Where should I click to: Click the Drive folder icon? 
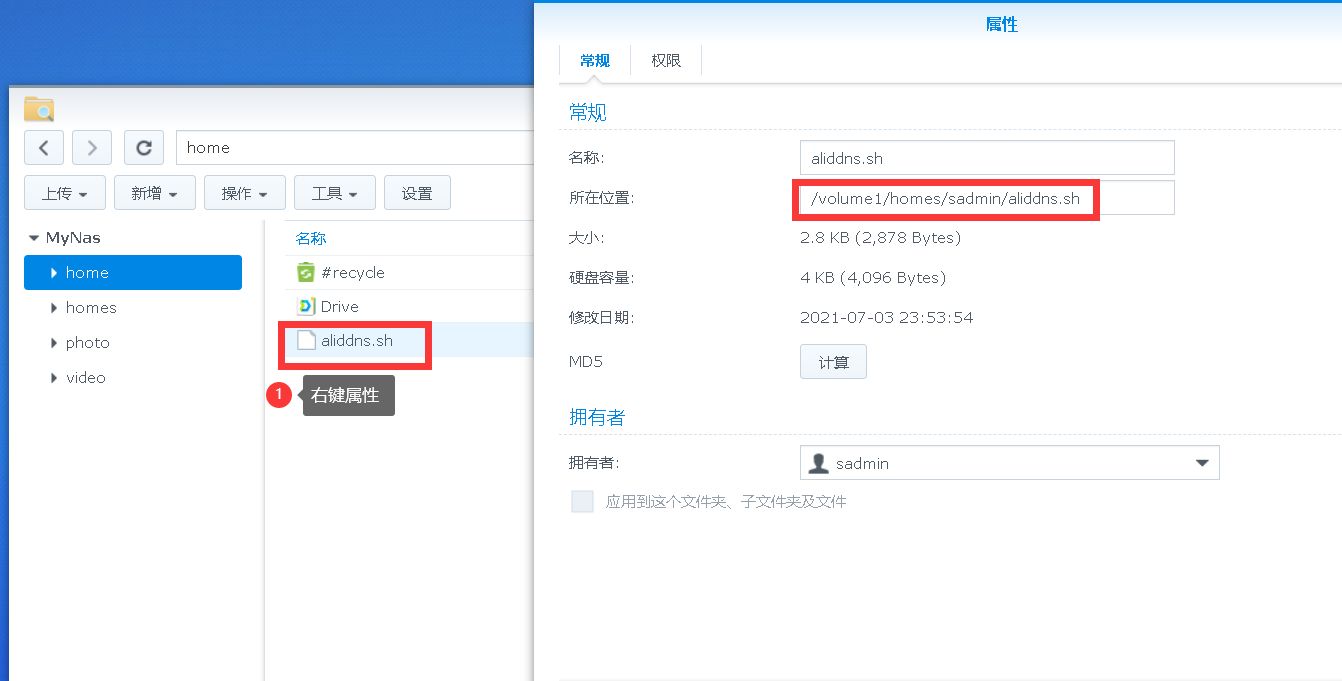click(x=306, y=307)
